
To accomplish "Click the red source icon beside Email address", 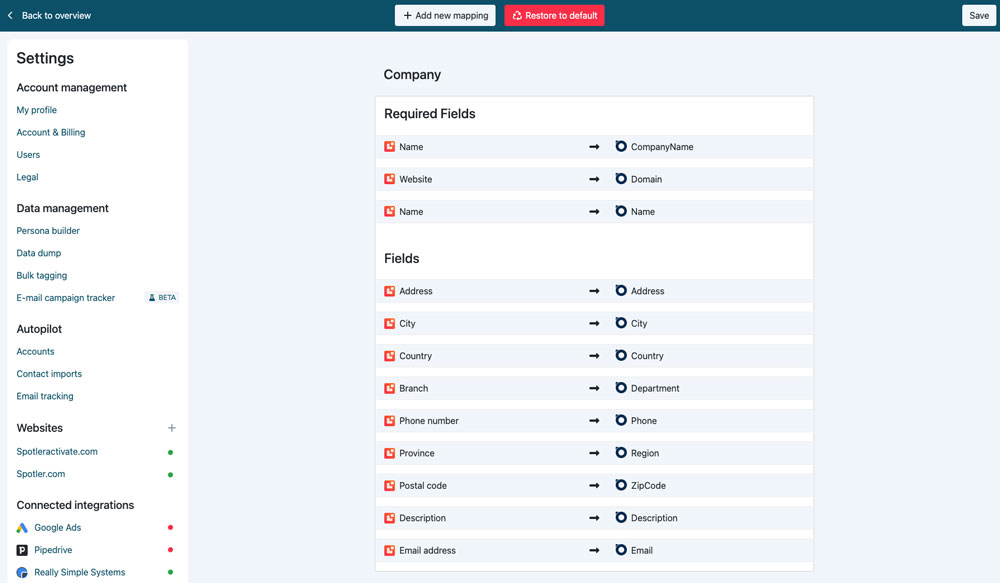I will (x=390, y=550).
